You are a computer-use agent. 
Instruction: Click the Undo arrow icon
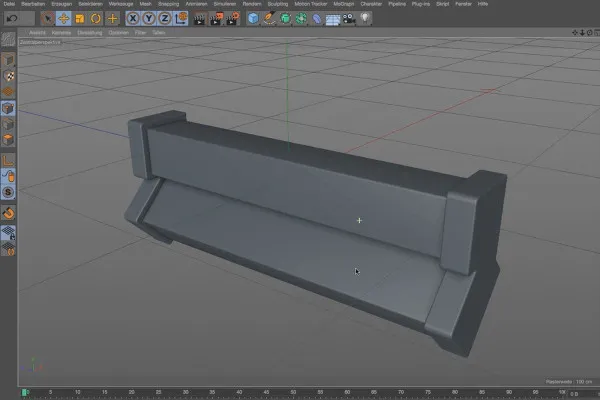click(x=11, y=18)
